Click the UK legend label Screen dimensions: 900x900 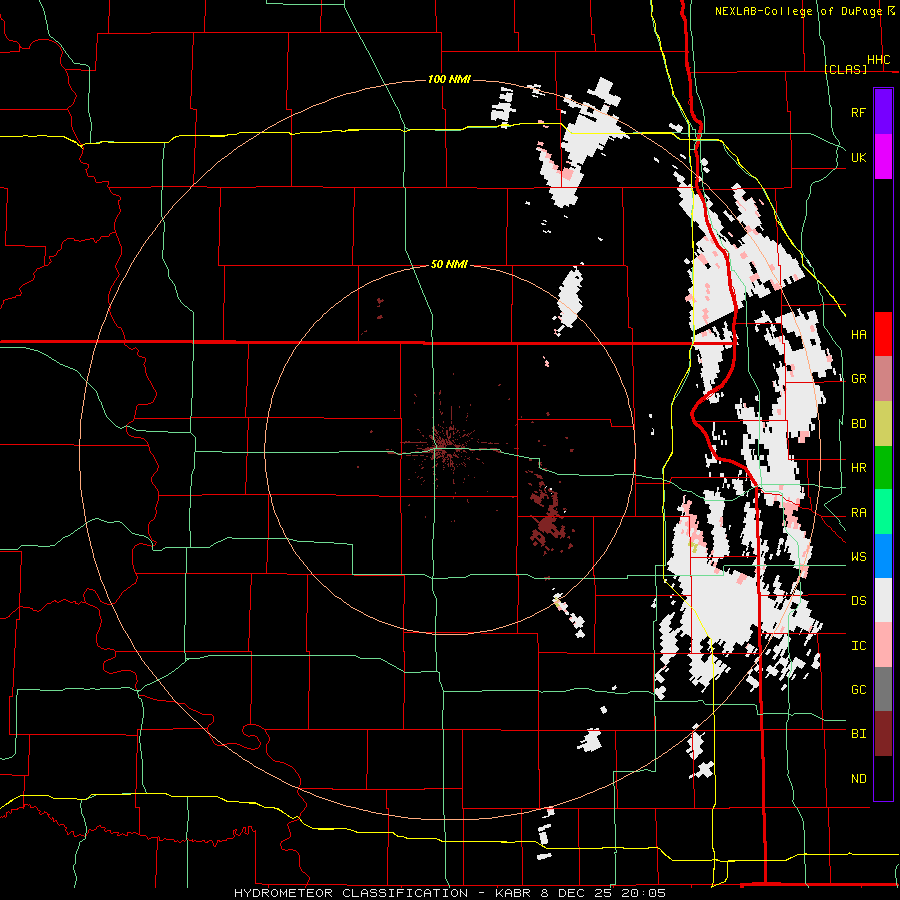(858, 157)
